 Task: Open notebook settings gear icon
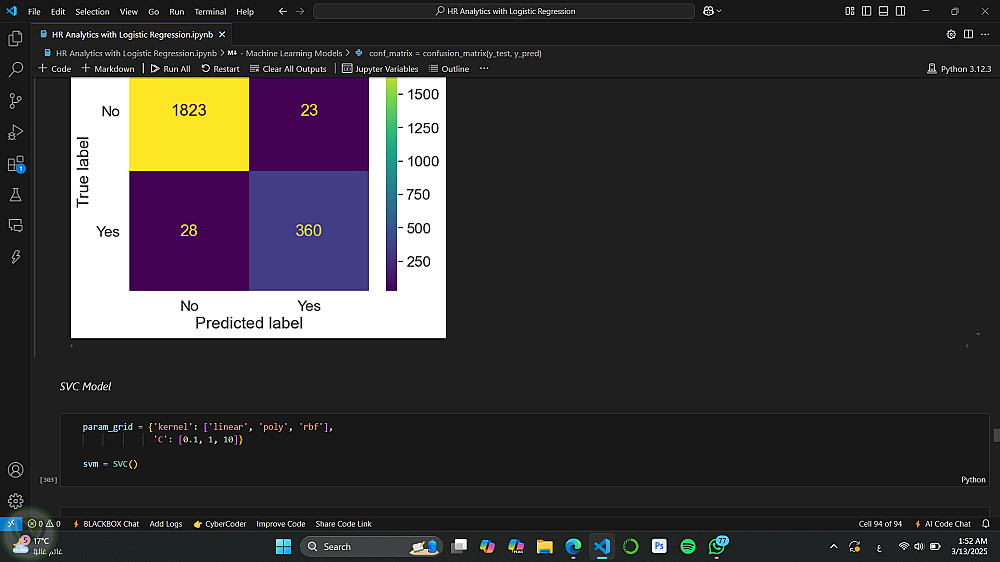pyautogui.click(x=951, y=34)
